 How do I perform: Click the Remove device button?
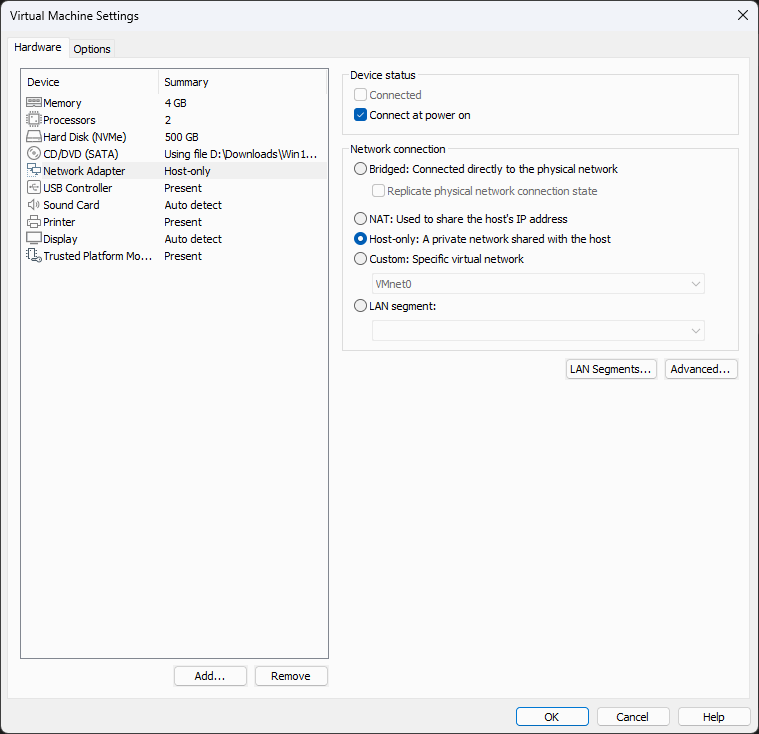[x=291, y=676]
